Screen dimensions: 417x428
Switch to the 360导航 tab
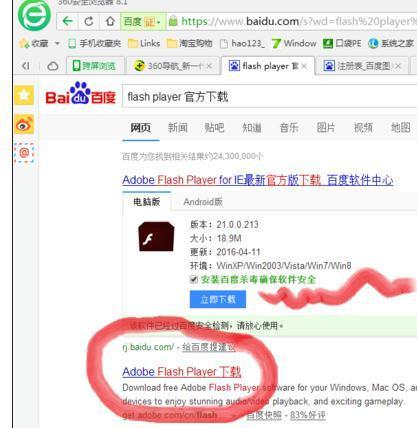[173, 66]
